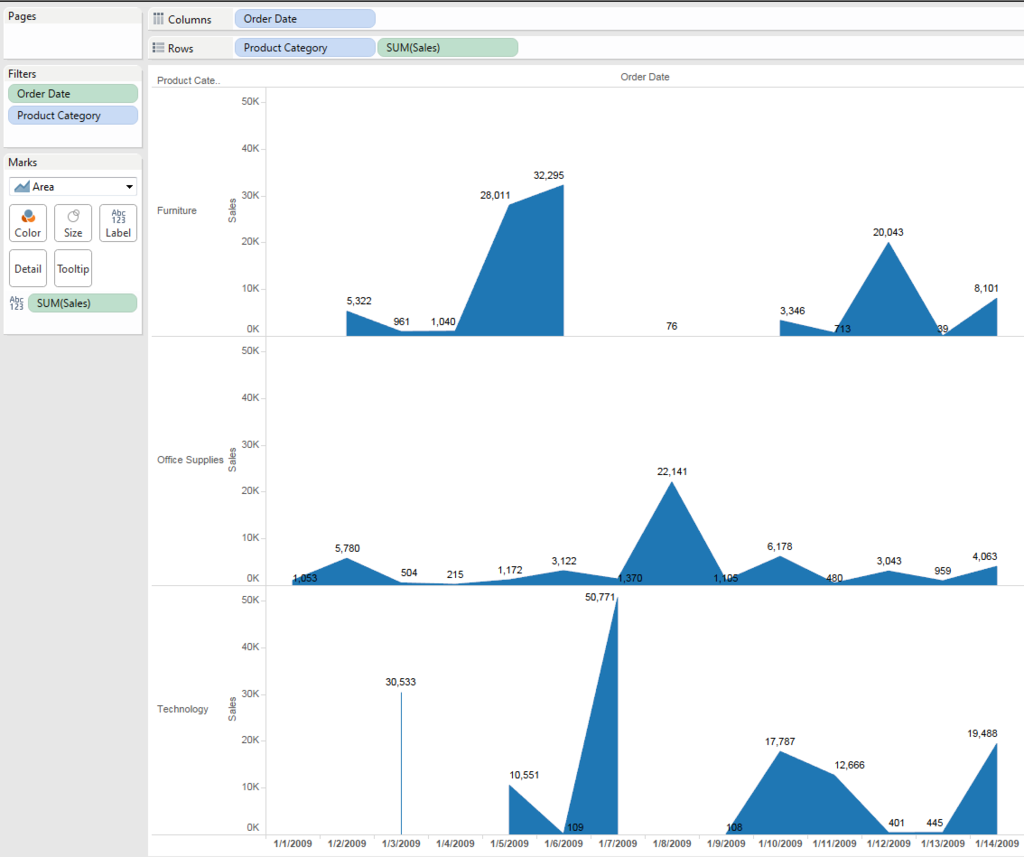The image size is (1024, 857).
Task: Click the 5,780 label in Office Supplies chart
Action: coord(347,549)
